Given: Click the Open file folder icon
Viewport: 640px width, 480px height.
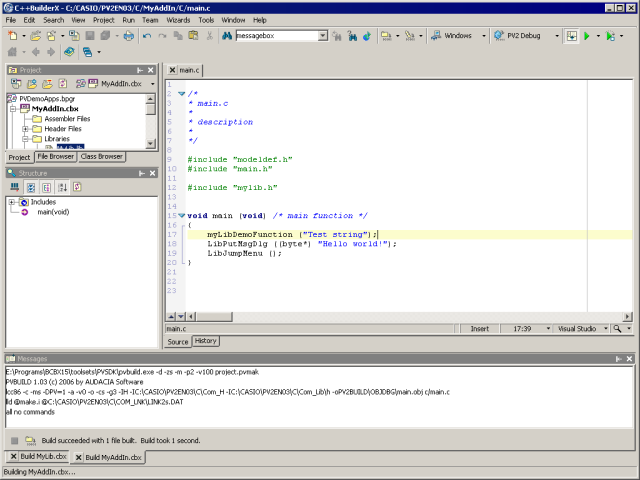Looking at the screenshot, I should (x=36, y=36).
